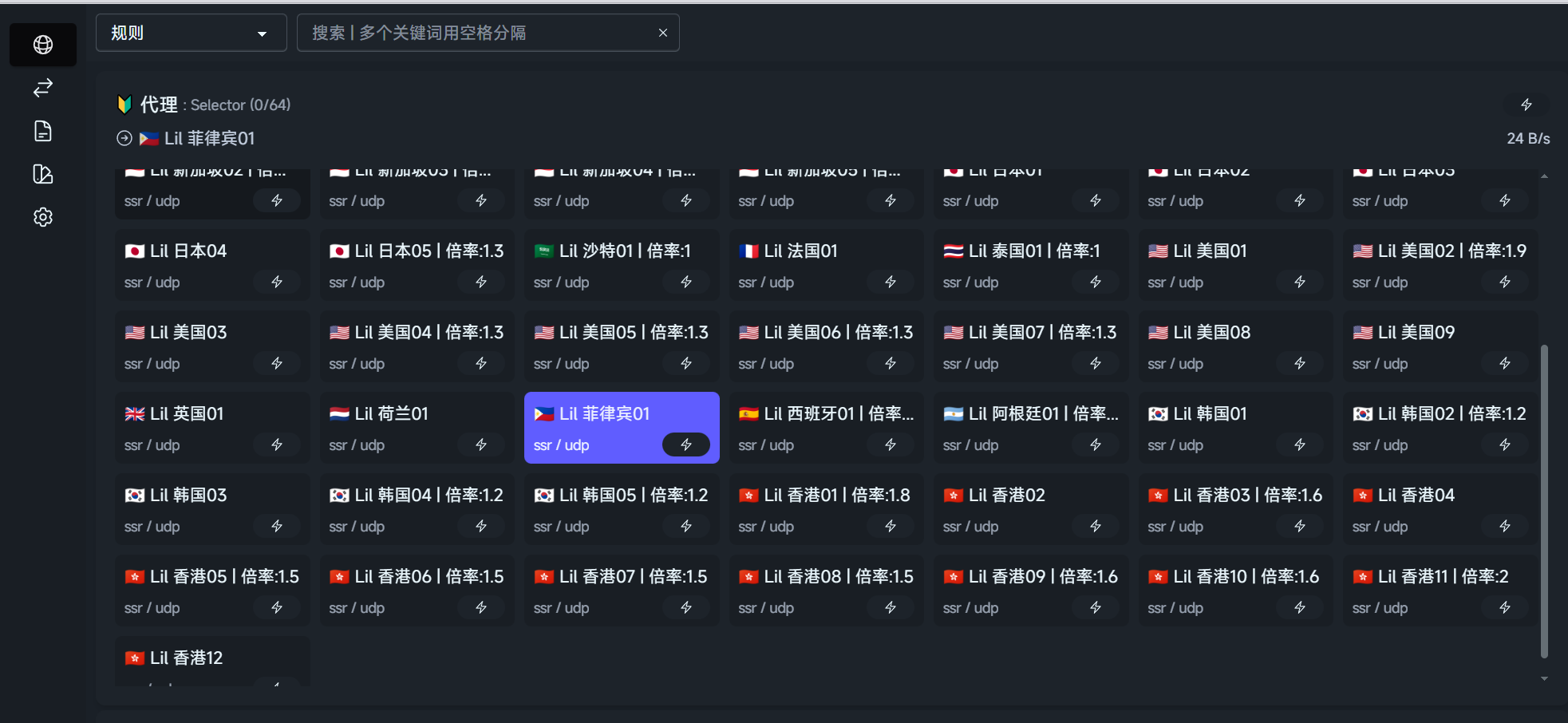Clear the search field with X button
The width and height of the screenshot is (1568, 723).
click(662, 33)
